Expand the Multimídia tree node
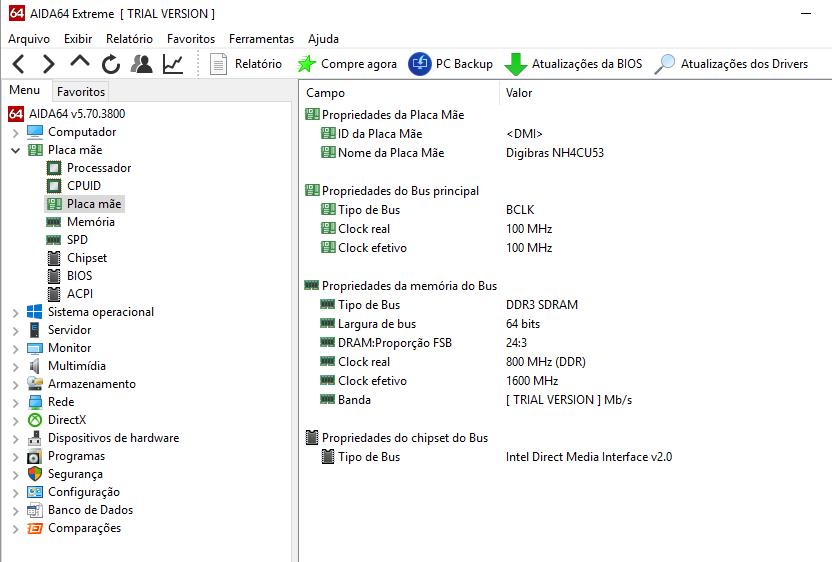The height and width of the screenshot is (562, 832). (15, 366)
